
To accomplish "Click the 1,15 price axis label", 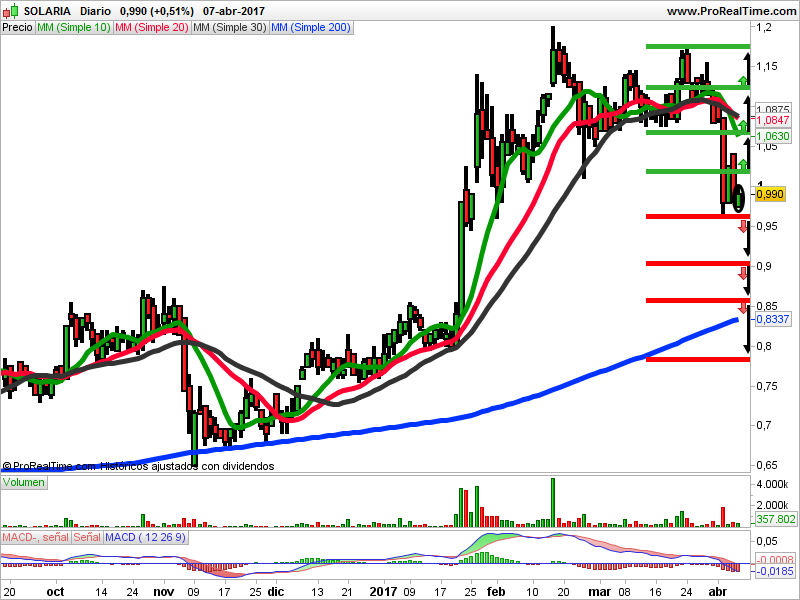I will (767, 66).
